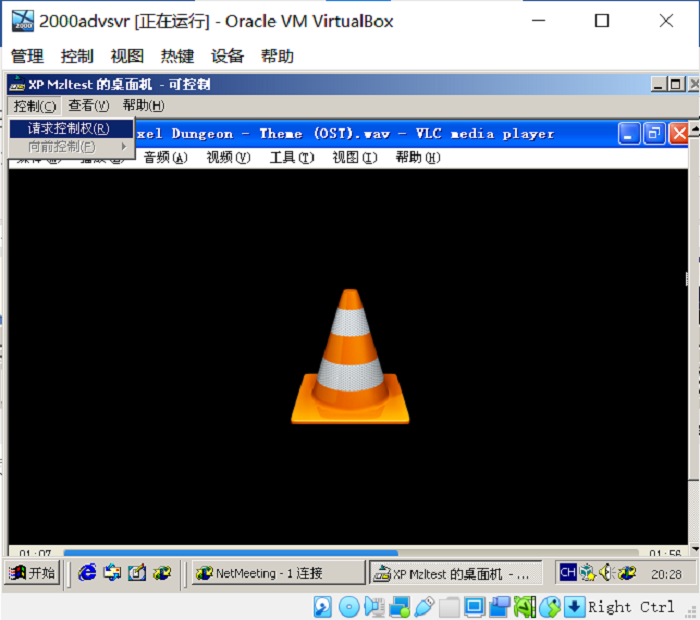Open VirtualBox 热键 menu
This screenshot has height=620, width=700.
click(177, 56)
